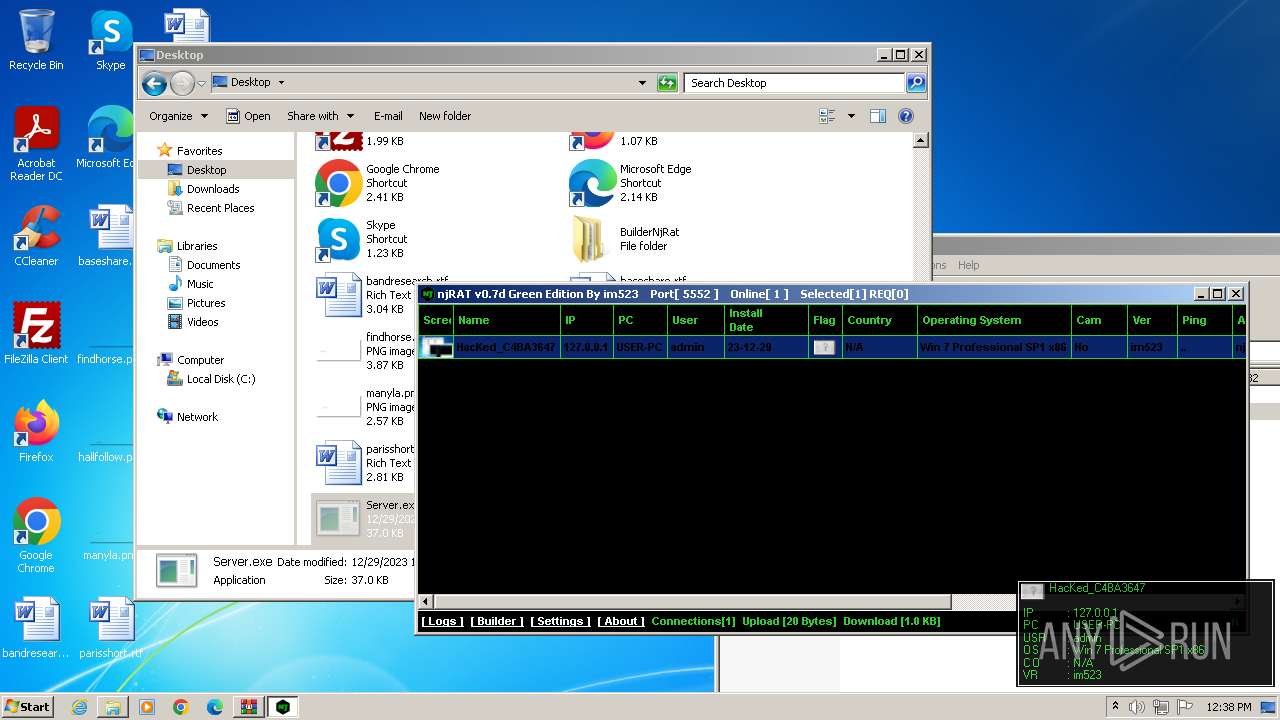Select the Google Chrome shortcut in Explorer
This screenshot has width=1280, height=720.
pos(378,183)
